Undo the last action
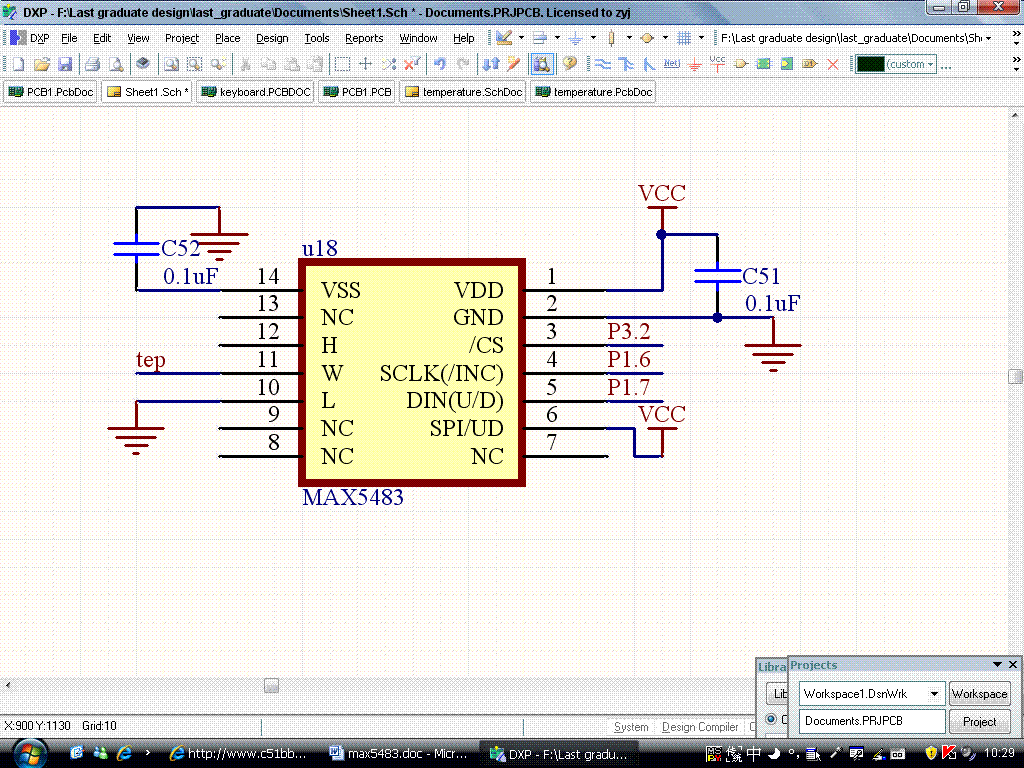The width and height of the screenshot is (1024, 768). point(440,64)
